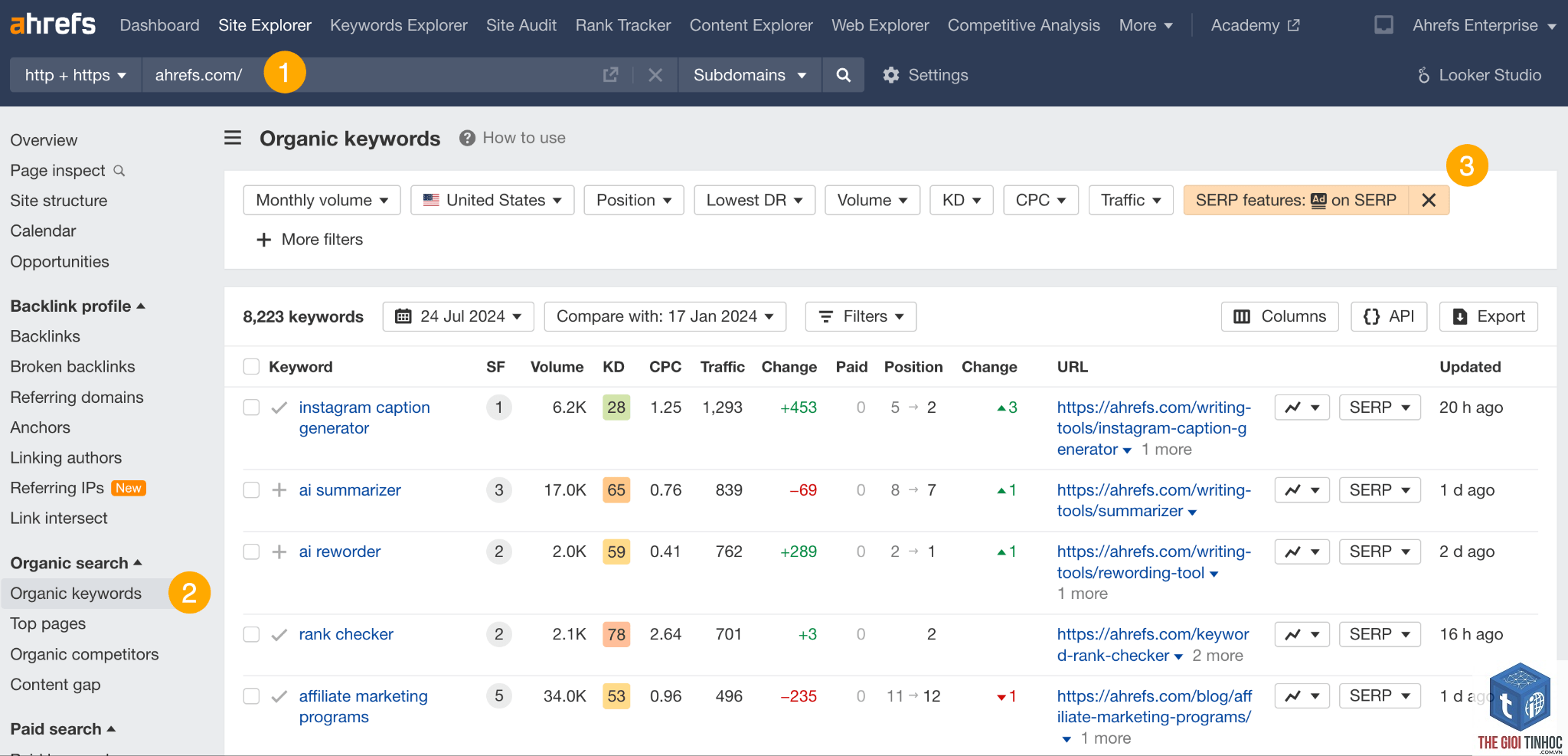Click the Ahrefs logo
Image resolution: width=1568 pixels, height=756 pixels.
[x=53, y=25]
